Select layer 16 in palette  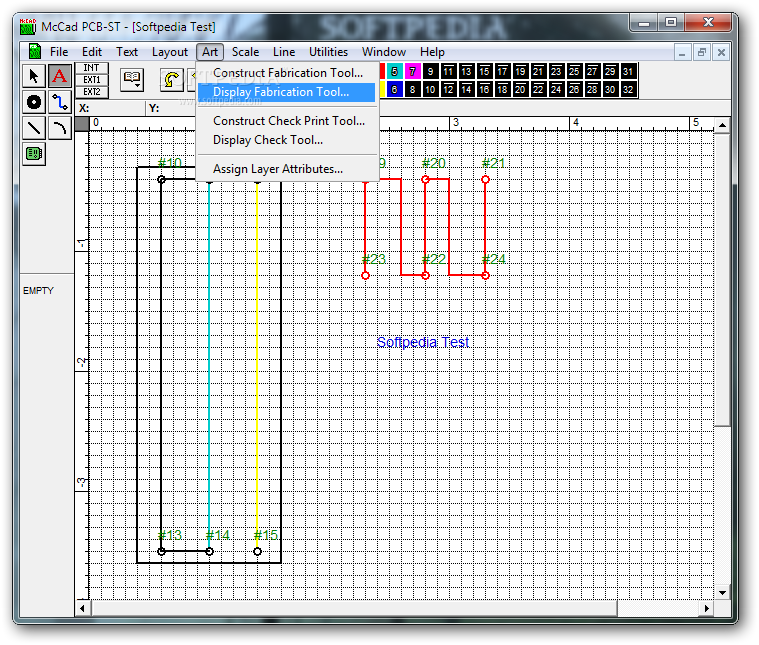484,90
